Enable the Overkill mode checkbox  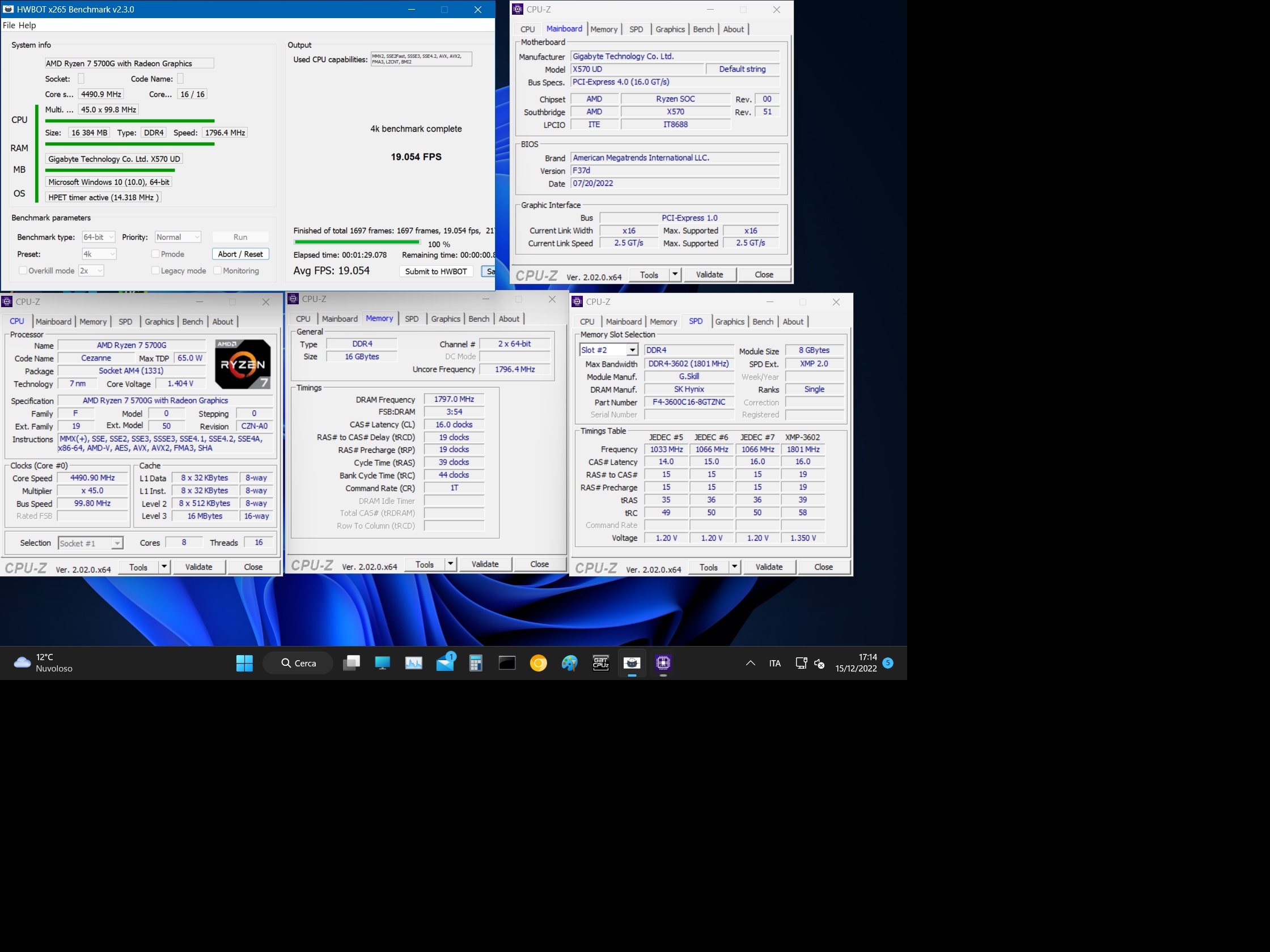pos(23,270)
